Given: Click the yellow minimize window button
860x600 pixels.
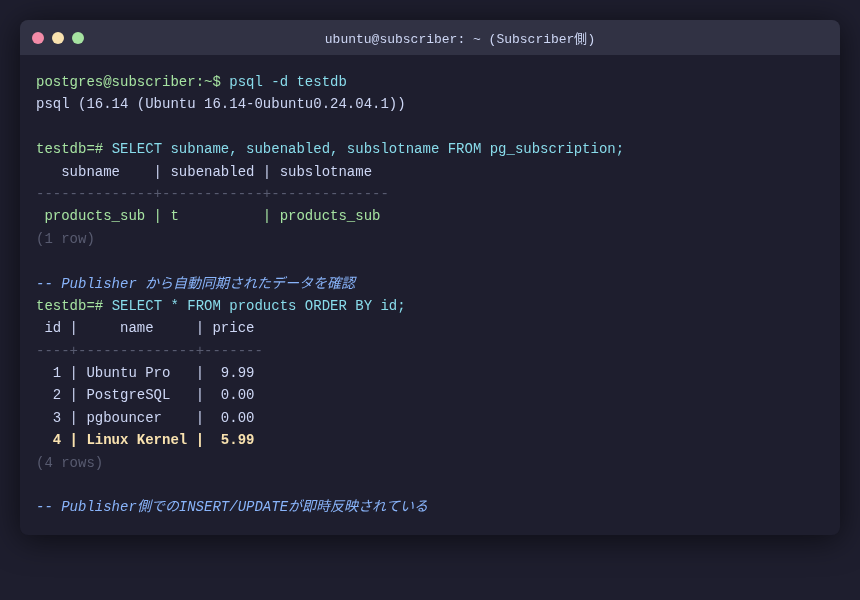Looking at the screenshot, I should point(58,38).
